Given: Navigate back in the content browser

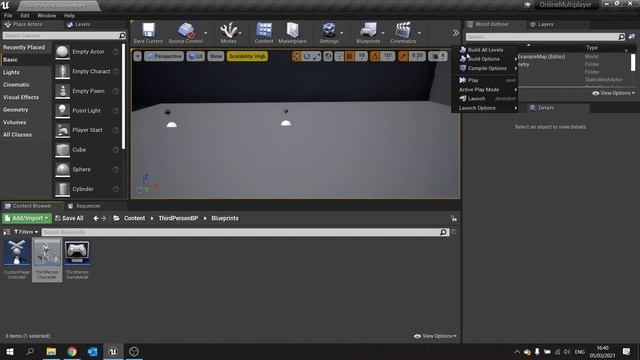Looking at the screenshot, I should click(x=96, y=218).
